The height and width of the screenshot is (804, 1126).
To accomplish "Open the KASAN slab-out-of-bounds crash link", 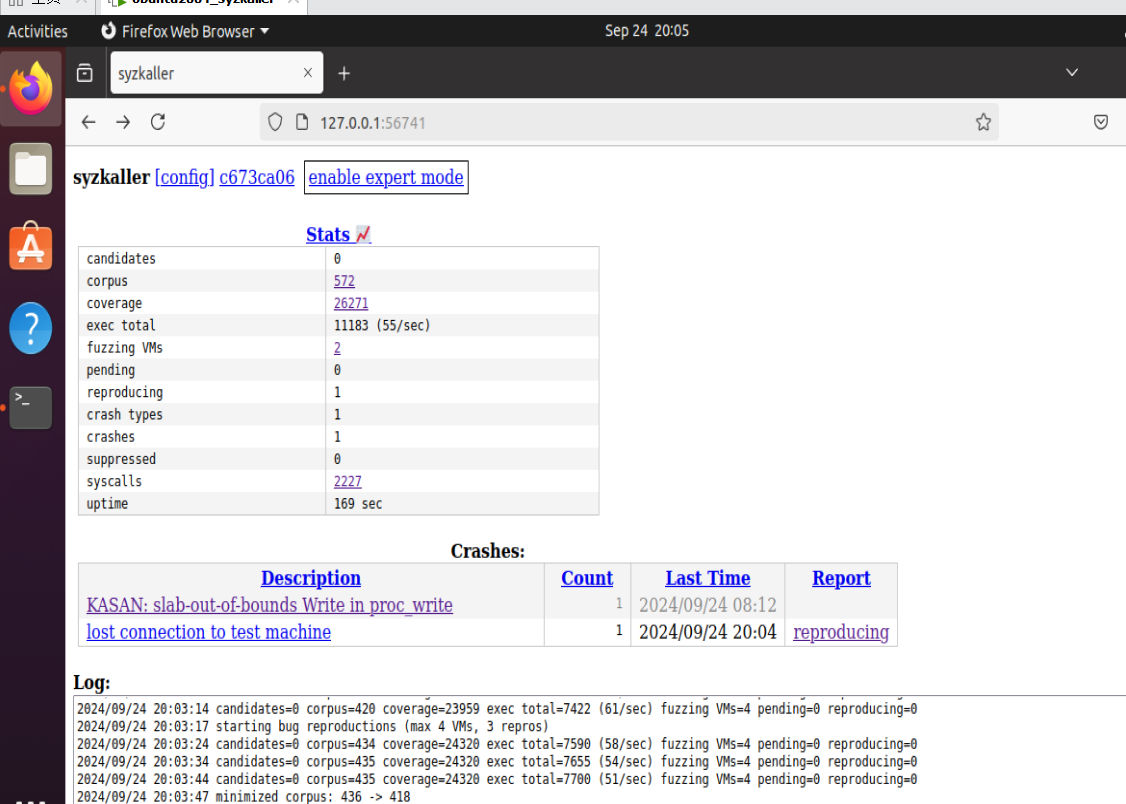I will (269, 605).
